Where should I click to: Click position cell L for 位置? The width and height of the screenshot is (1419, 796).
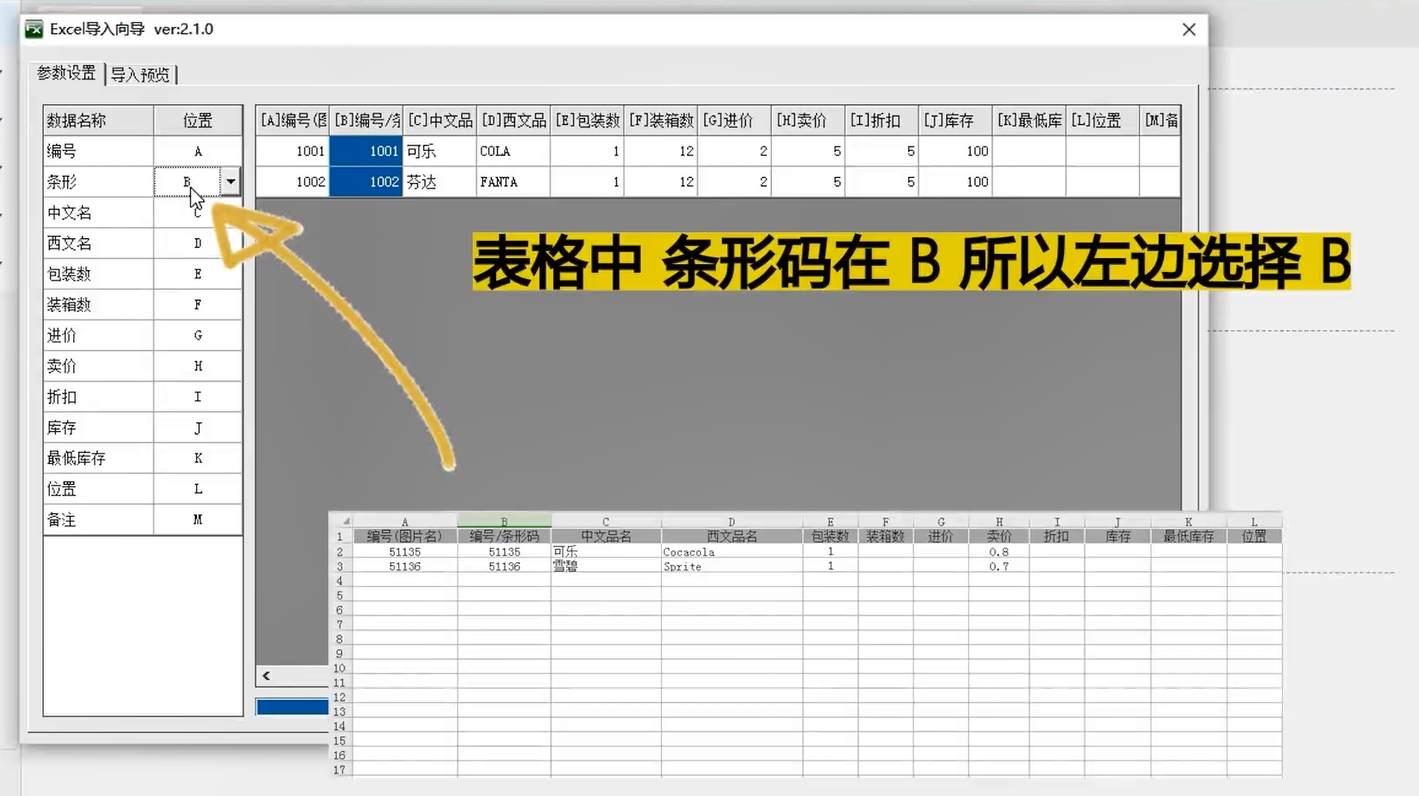[198, 489]
